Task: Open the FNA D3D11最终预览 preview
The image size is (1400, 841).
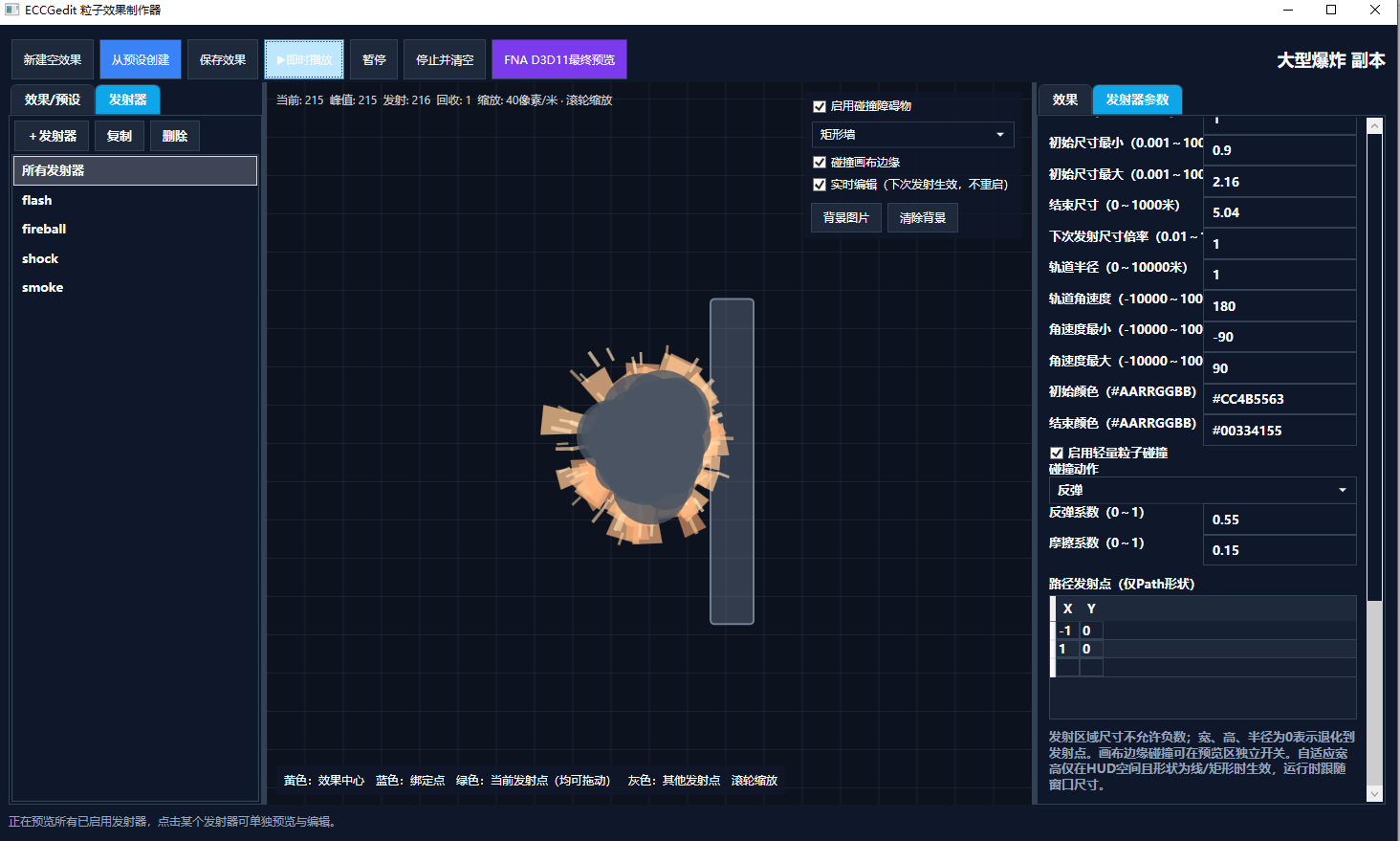Action: 559,59
